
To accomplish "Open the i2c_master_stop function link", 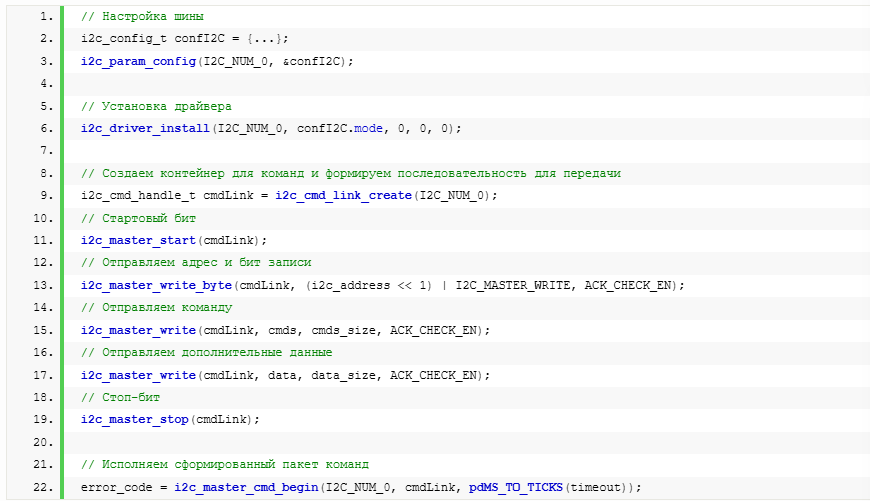I will [135, 419].
